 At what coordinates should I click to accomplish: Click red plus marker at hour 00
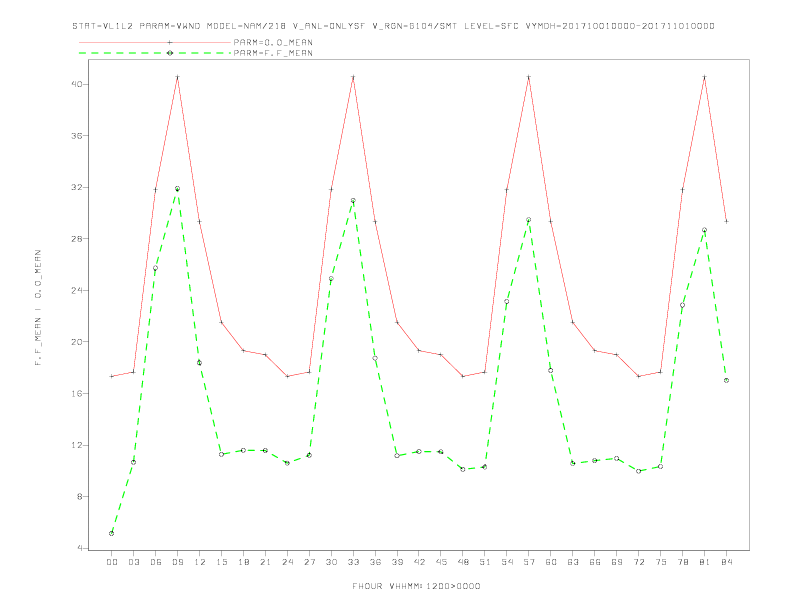click(112, 376)
